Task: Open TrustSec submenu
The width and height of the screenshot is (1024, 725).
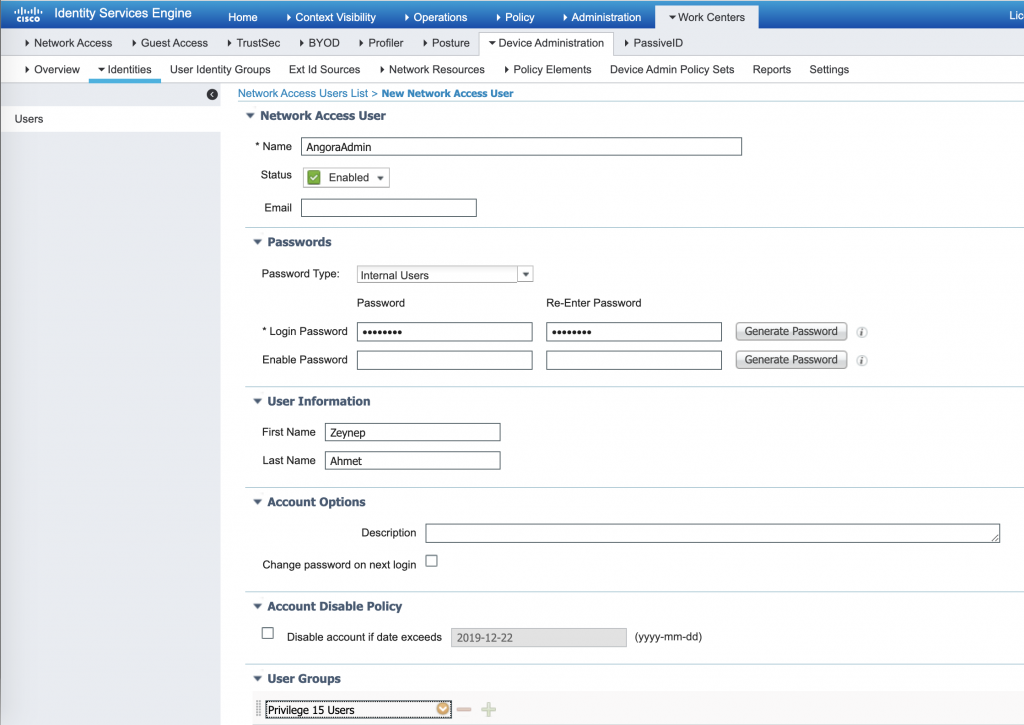Action: coord(253,43)
